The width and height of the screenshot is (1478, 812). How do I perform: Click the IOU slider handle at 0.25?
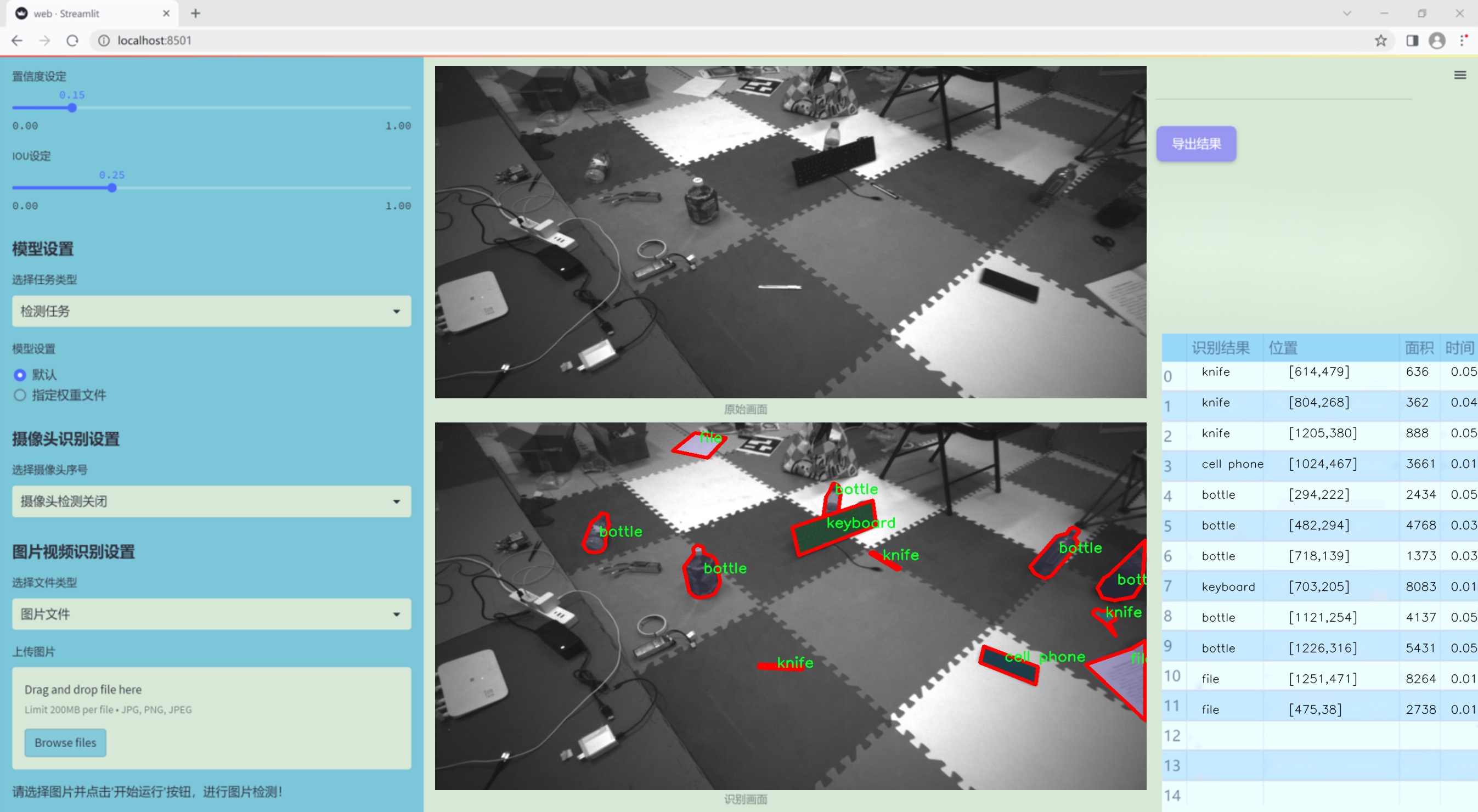pos(112,188)
